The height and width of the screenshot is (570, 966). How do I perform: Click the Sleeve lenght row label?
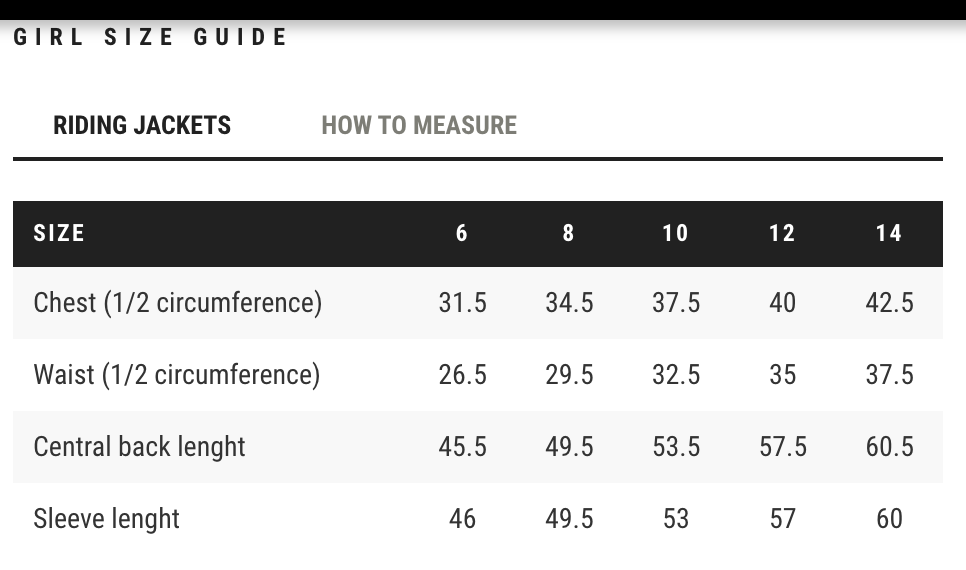pos(107,518)
